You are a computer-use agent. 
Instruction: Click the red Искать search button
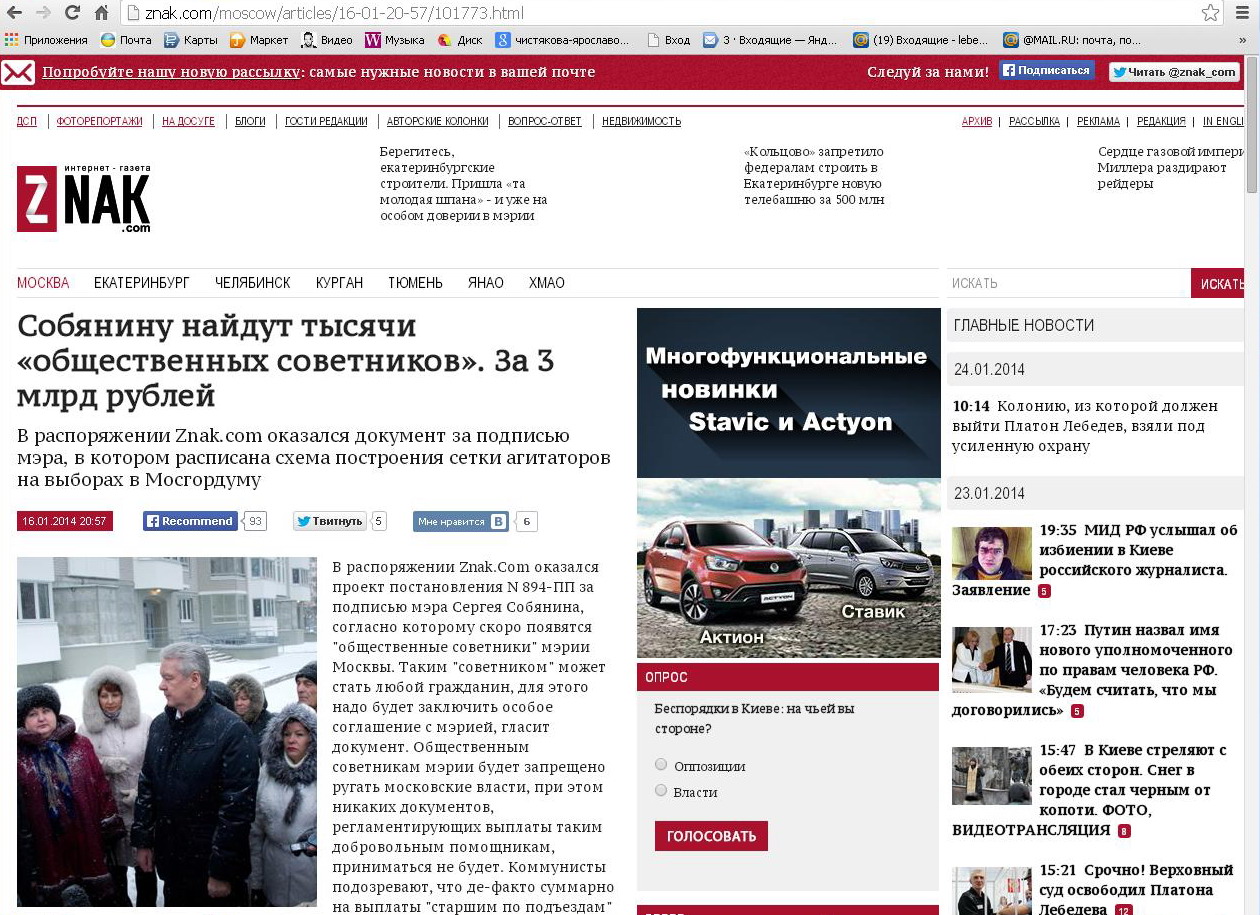pos(1219,283)
